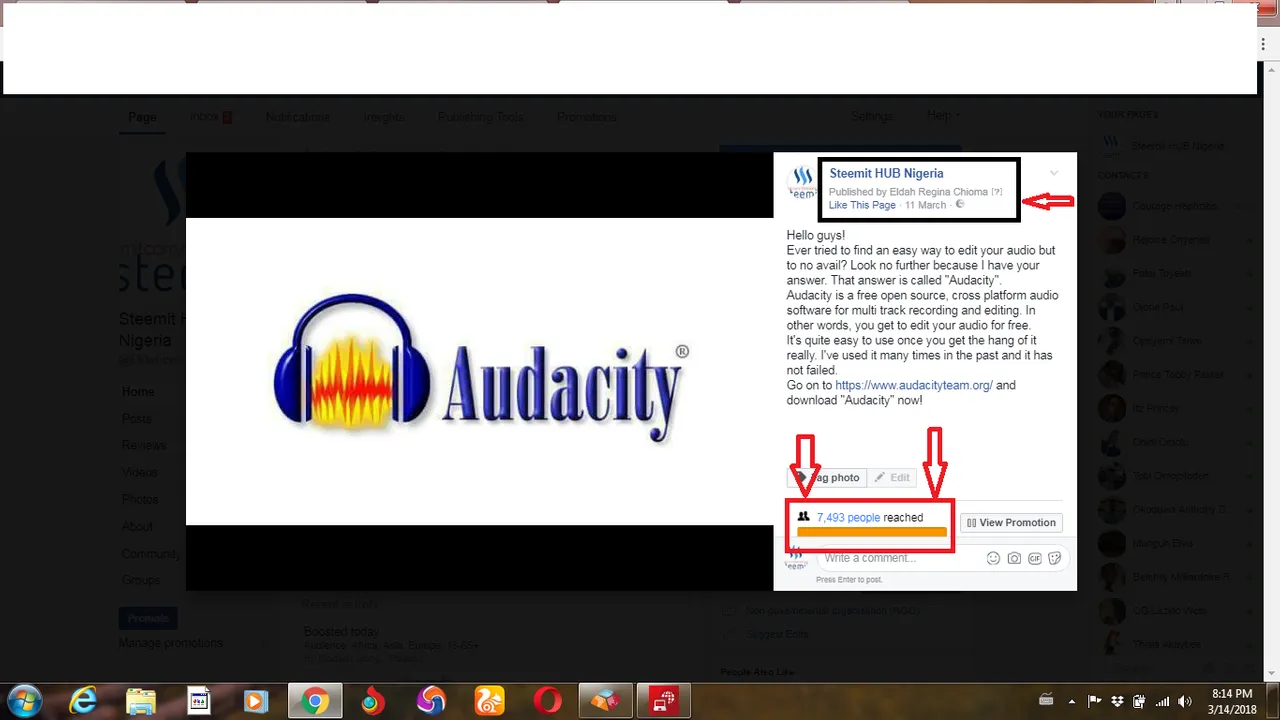Open post options dropdown chevron
Image resolution: width=1280 pixels, height=720 pixels.
coord(1054,174)
